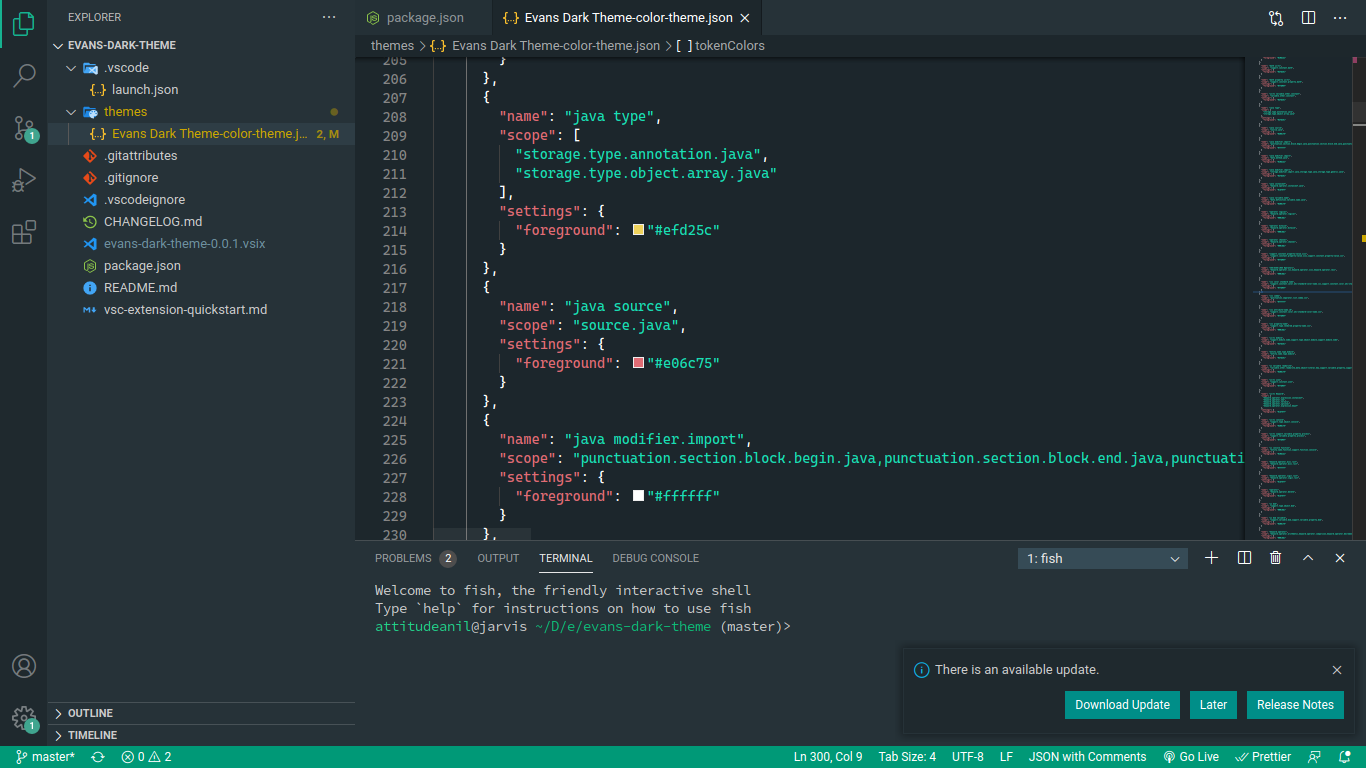Viewport: 1366px width, 768px height.
Task: Switch to the DEBUG CONSOLE tab
Action: [656, 558]
